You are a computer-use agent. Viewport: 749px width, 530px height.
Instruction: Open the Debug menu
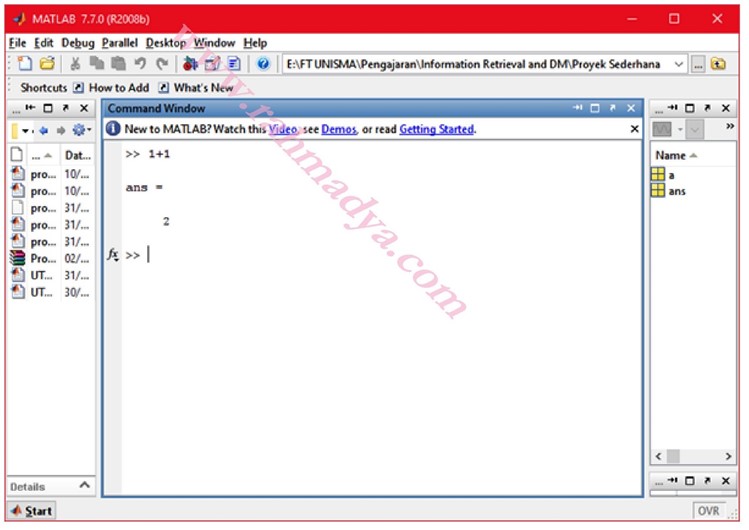[x=77, y=43]
